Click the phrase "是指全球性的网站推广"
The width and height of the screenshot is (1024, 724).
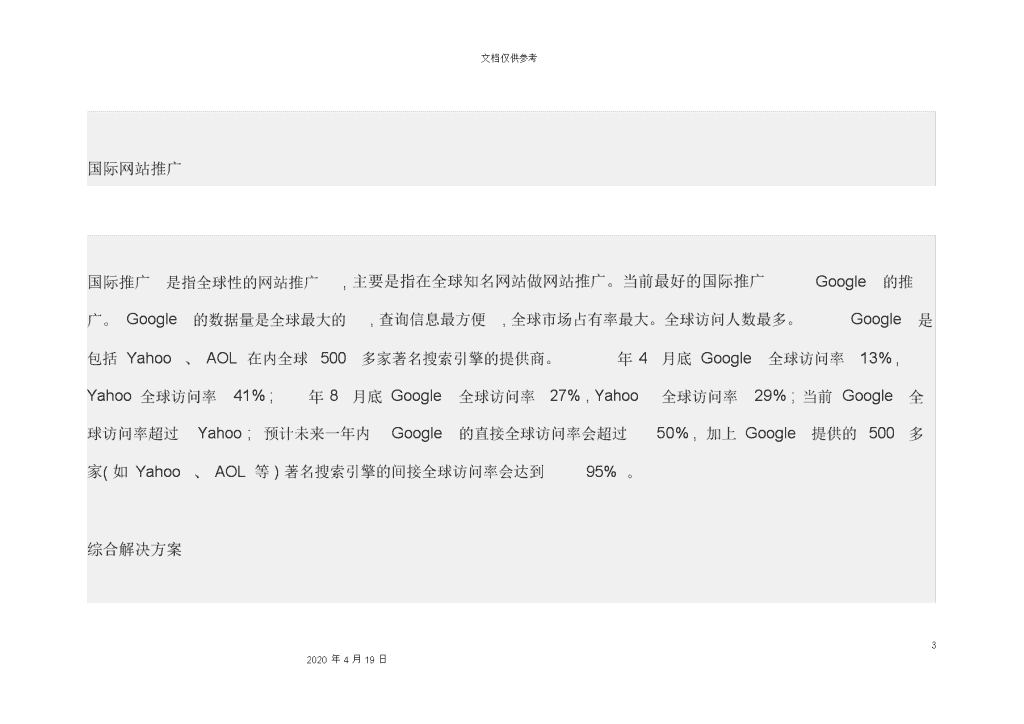242,282
